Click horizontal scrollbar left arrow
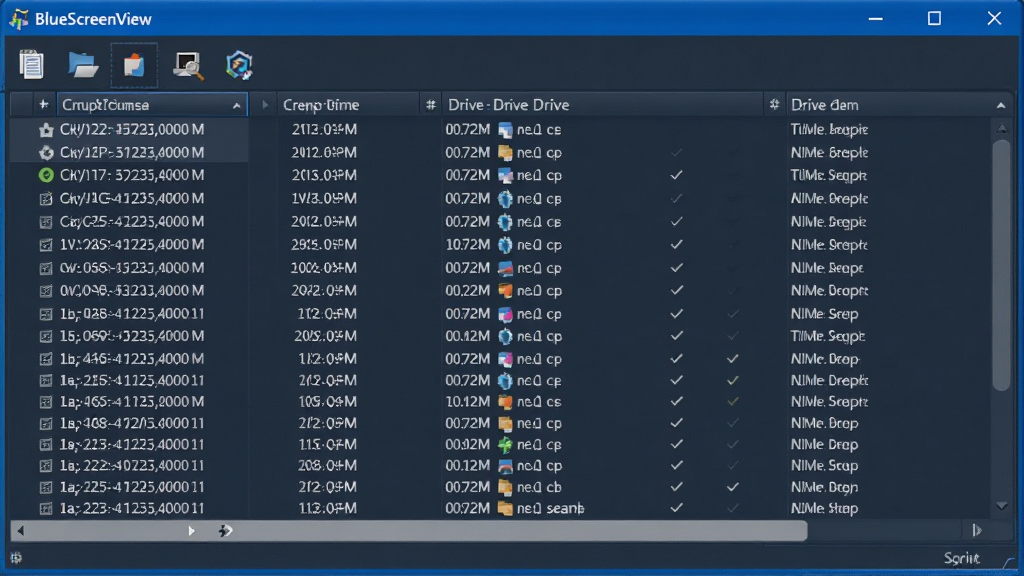1024x576 pixels. pyautogui.click(x=20, y=531)
